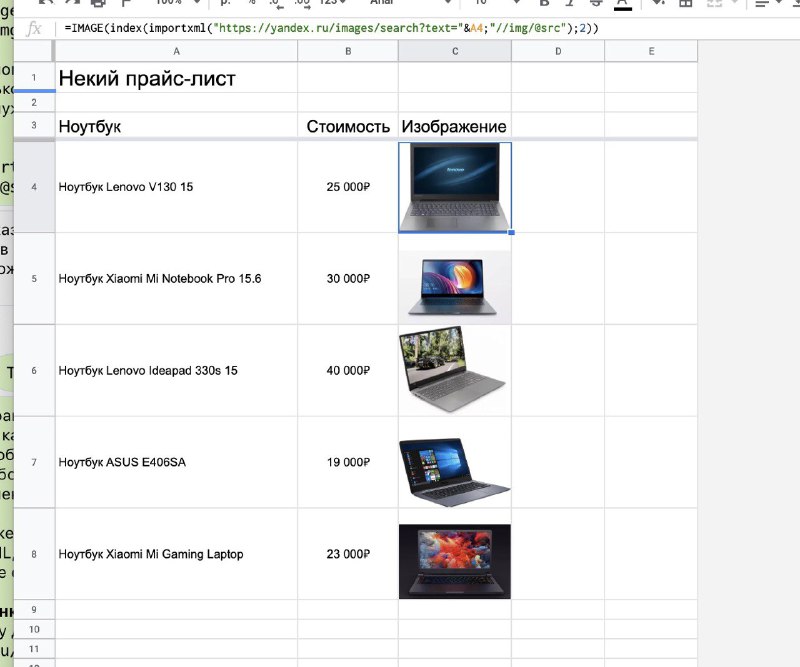Select row 11 header

click(x=34, y=649)
